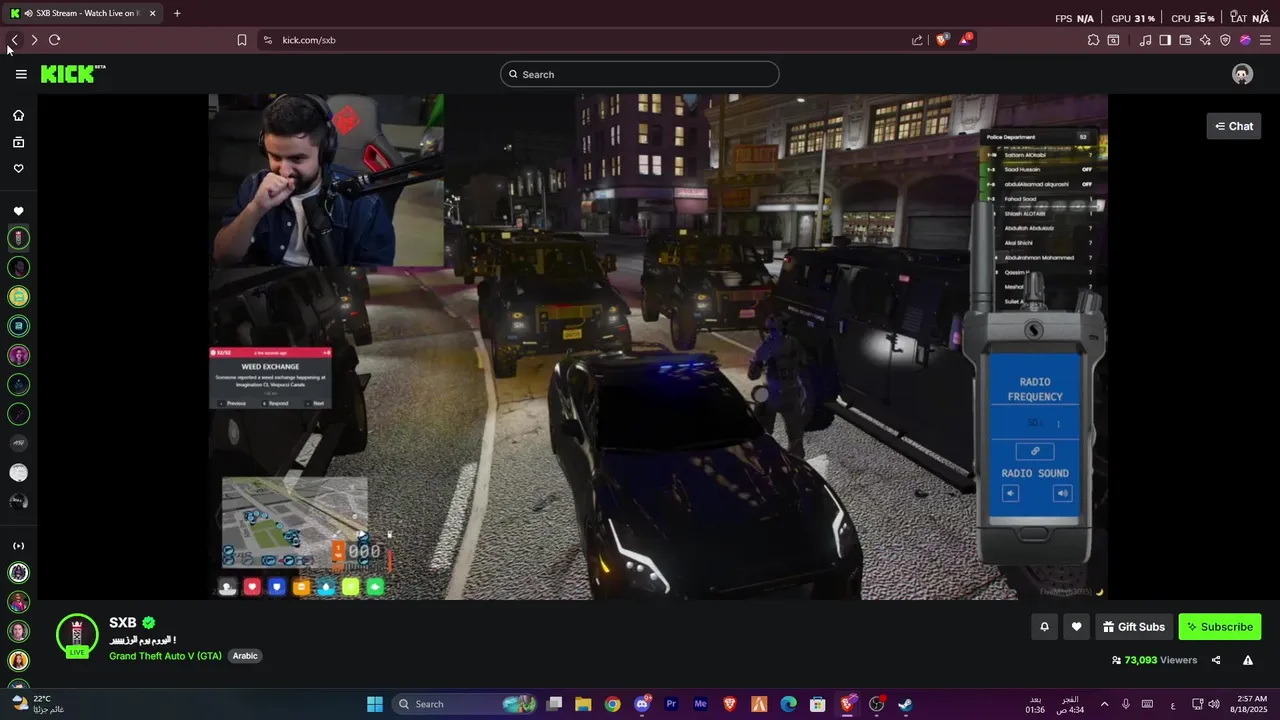
Task: Open the volume speaker tray icon
Action: [1214, 704]
